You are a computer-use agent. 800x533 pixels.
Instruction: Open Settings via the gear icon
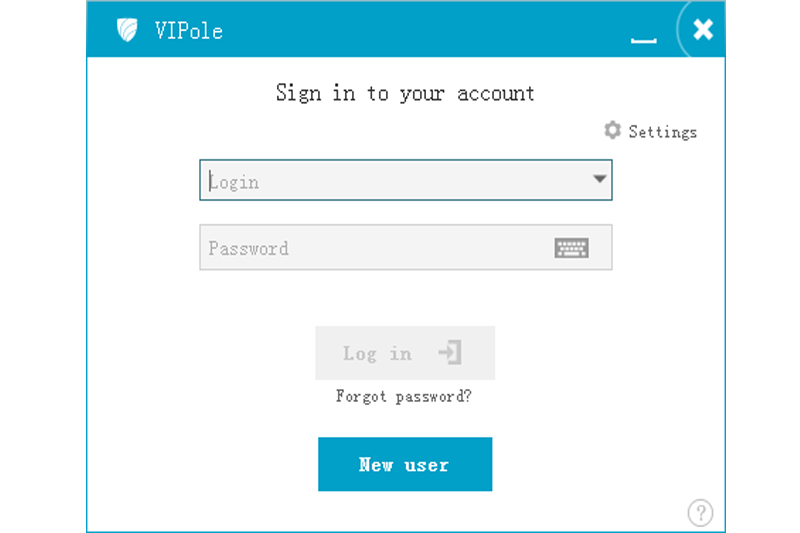(612, 131)
